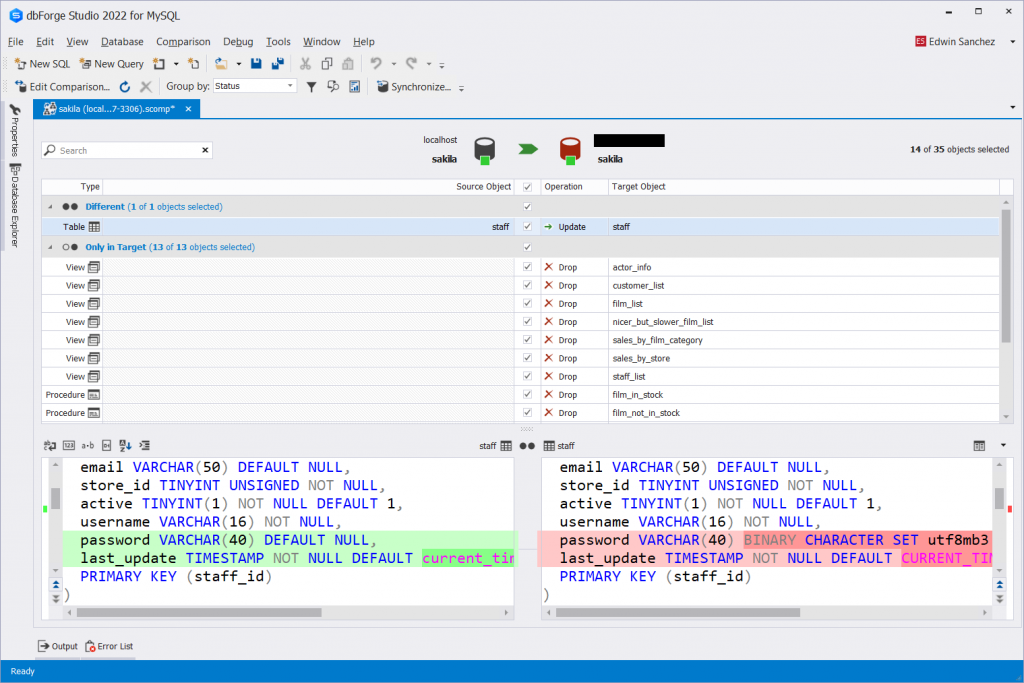This screenshot has width=1024, height=683.
Task: Uncheck the sales_by_store Drop checkbox
Action: [528, 358]
